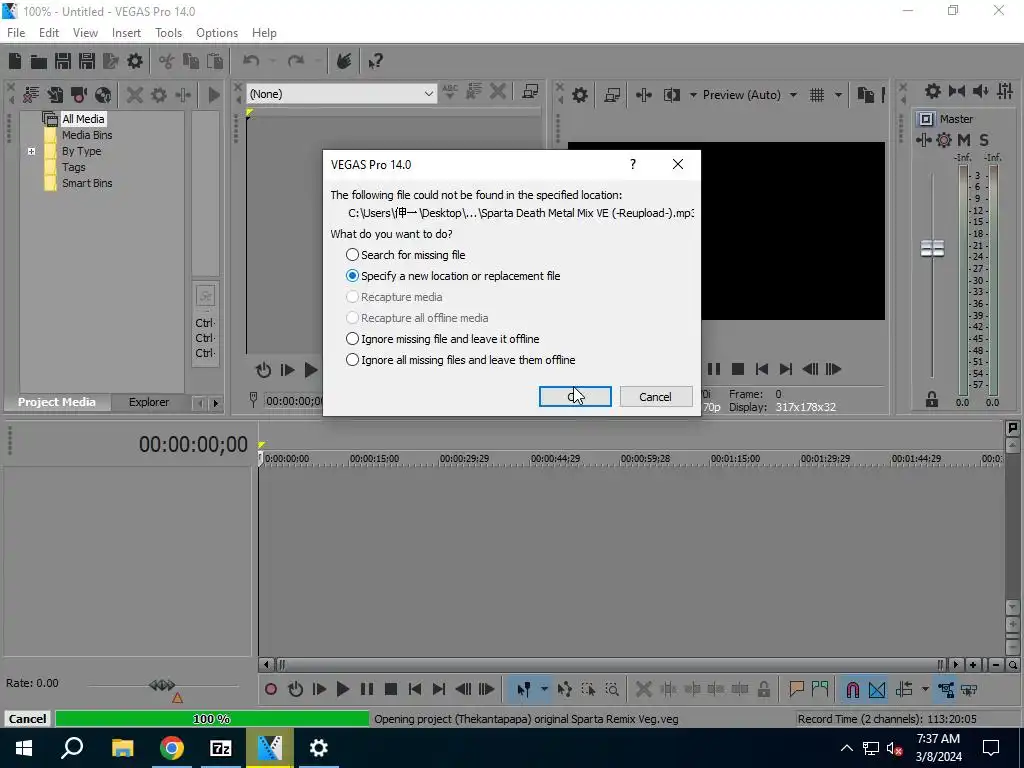Switch to the Explorer tab
The height and width of the screenshot is (768, 1024).
coord(149,402)
